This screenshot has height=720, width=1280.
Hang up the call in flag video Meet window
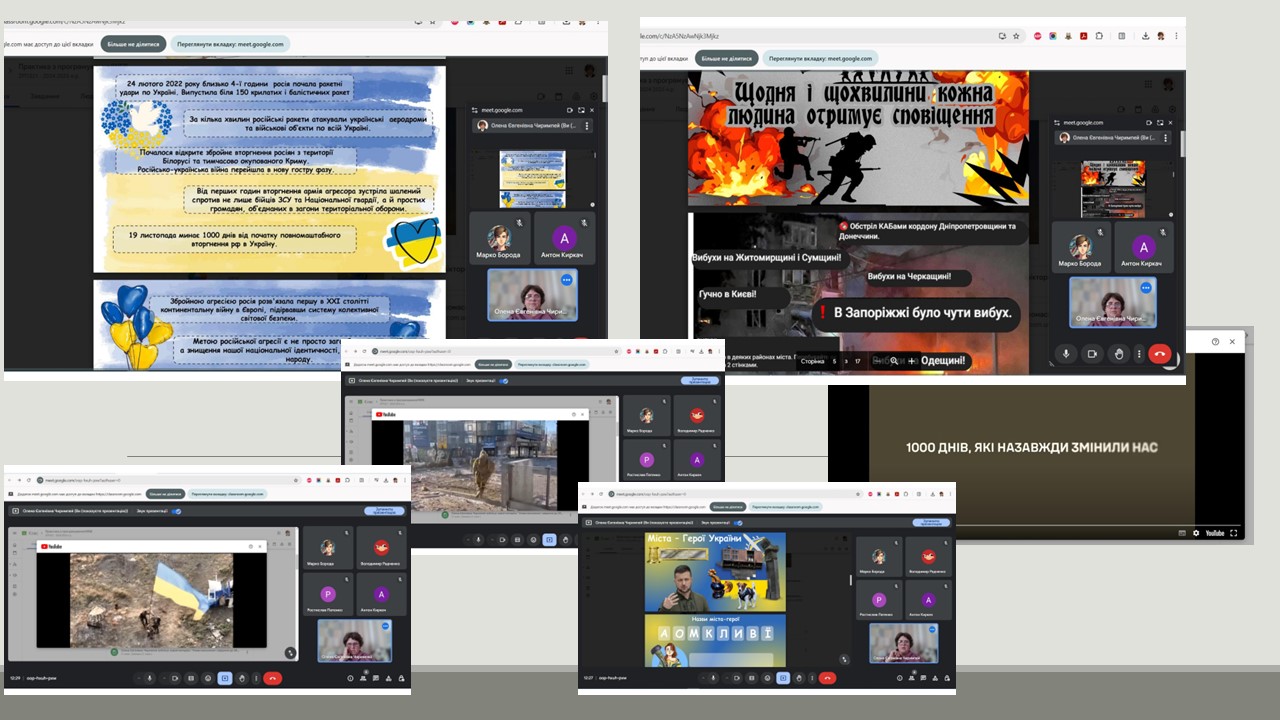(272, 678)
